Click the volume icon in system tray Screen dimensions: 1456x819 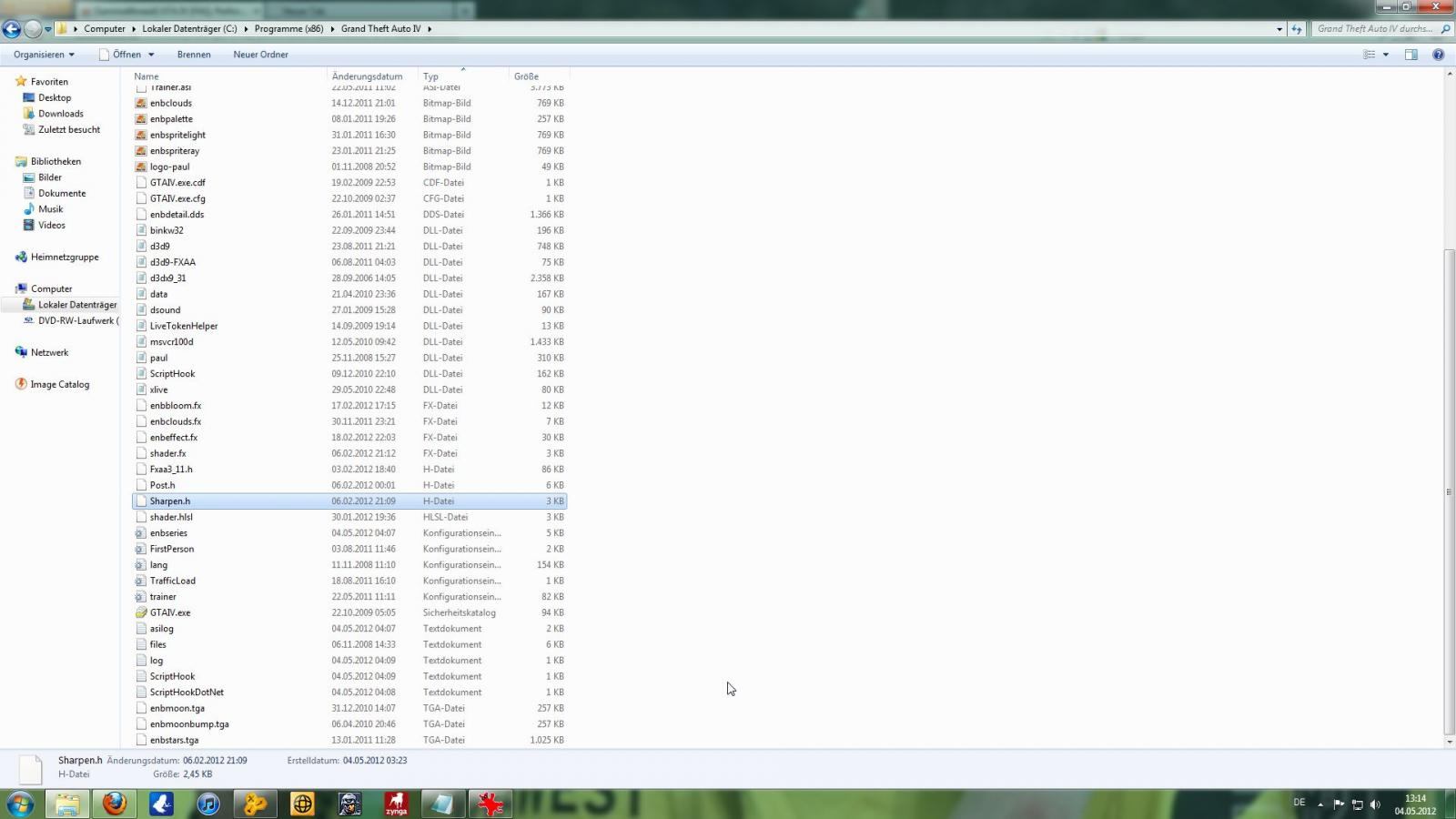[x=1375, y=804]
